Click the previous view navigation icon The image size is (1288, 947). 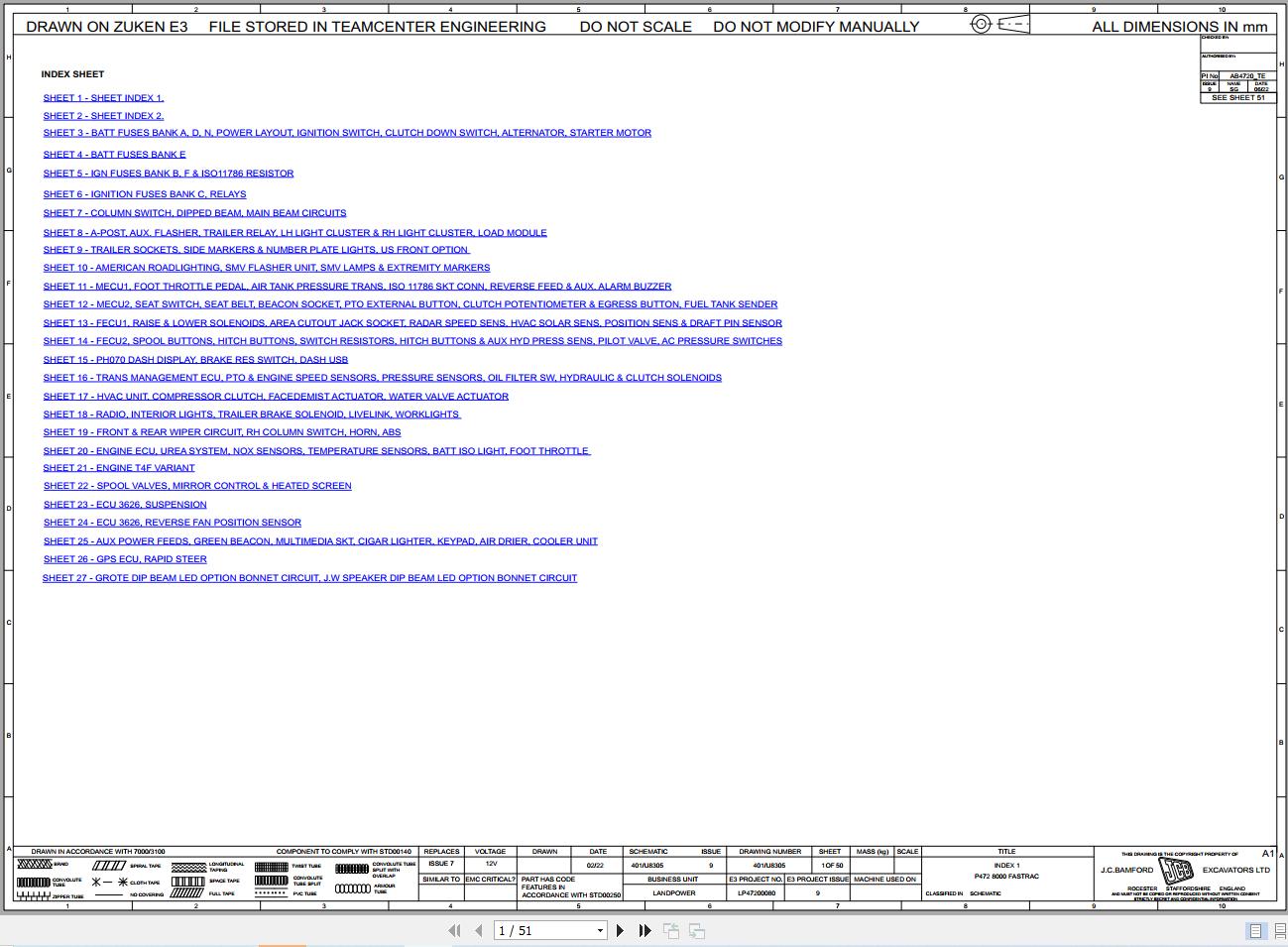[671, 930]
